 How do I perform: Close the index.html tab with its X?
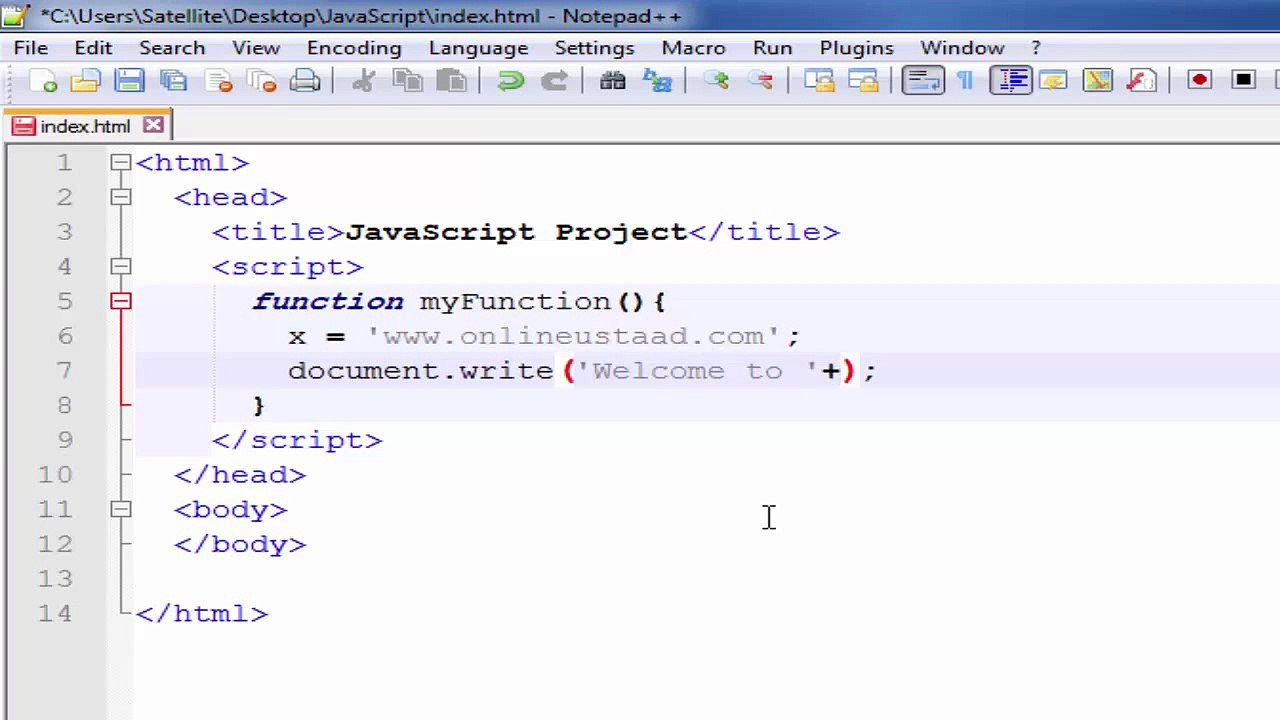153,125
